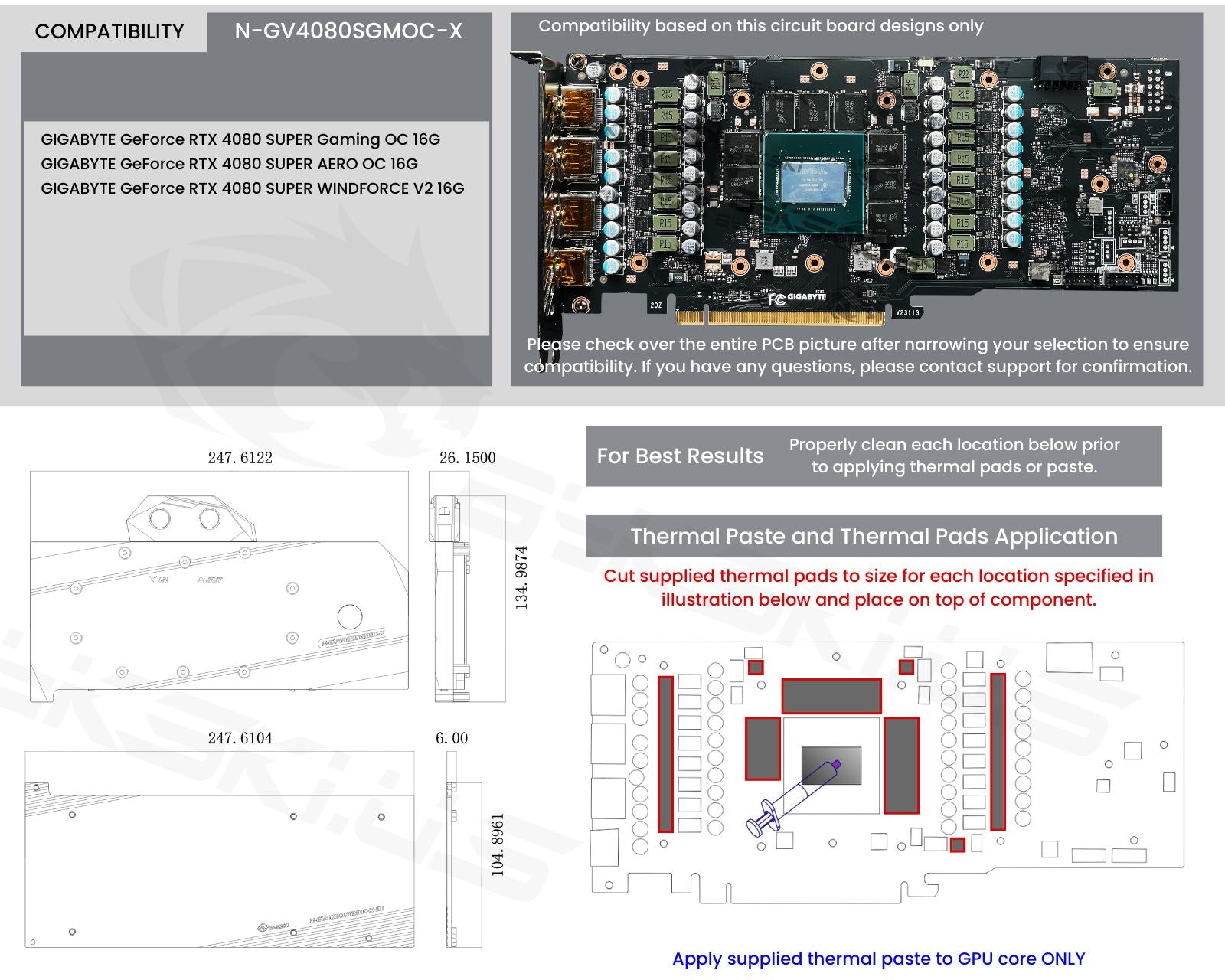
Task: Click the small red pad at diagram bottom
Action: coord(957,844)
